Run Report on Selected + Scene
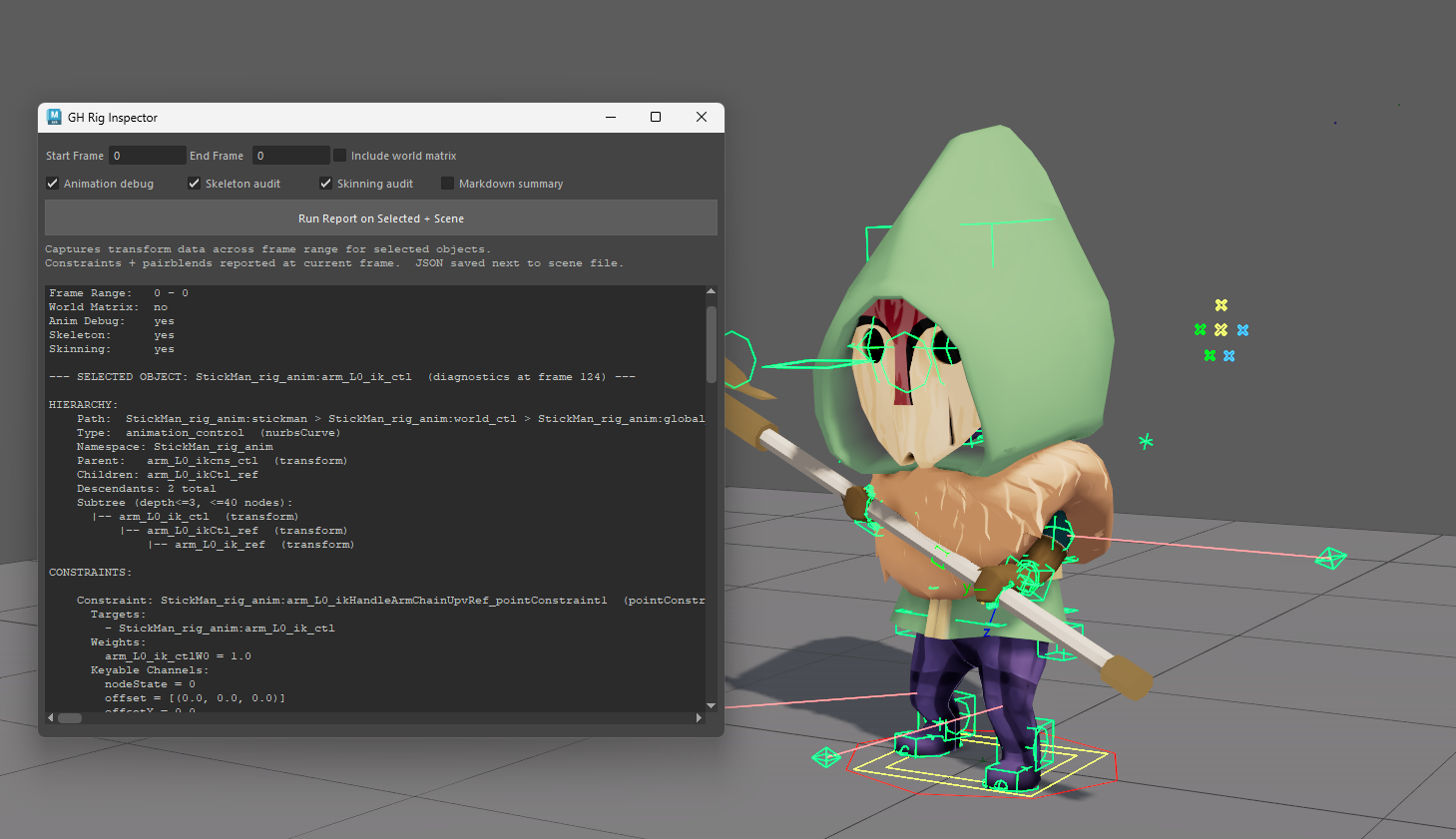Viewport: 1456px width, 839px height. click(381, 217)
